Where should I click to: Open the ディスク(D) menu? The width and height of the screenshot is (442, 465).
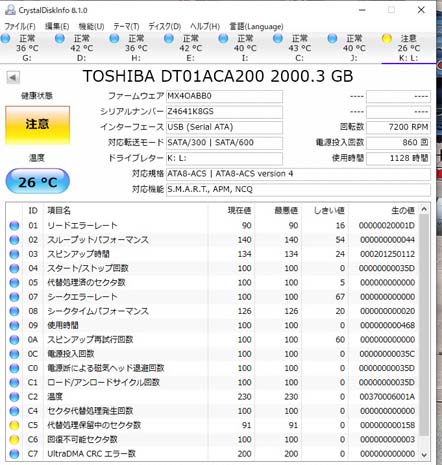(x=164, y=26)
